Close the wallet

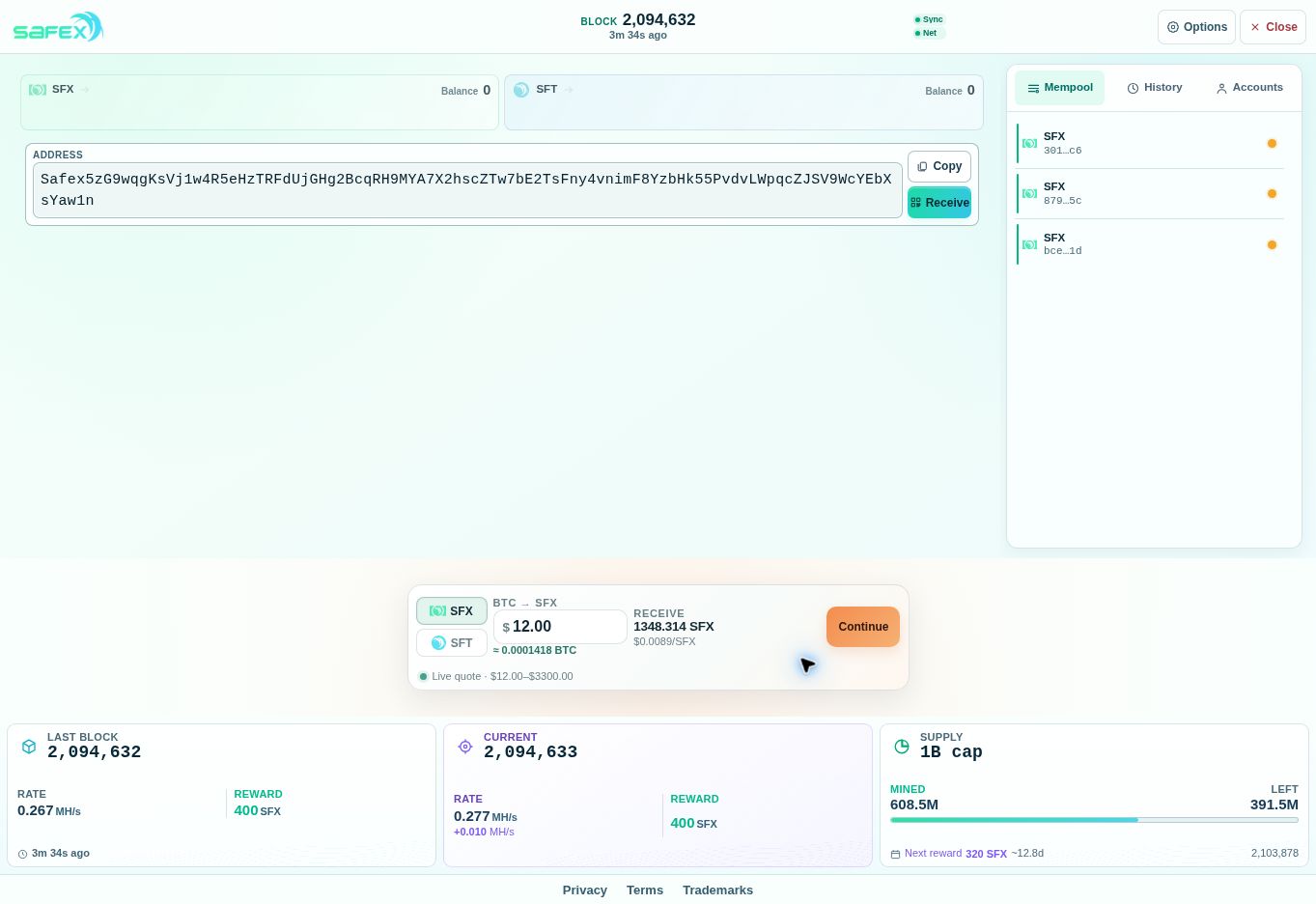pos(1273,27)
